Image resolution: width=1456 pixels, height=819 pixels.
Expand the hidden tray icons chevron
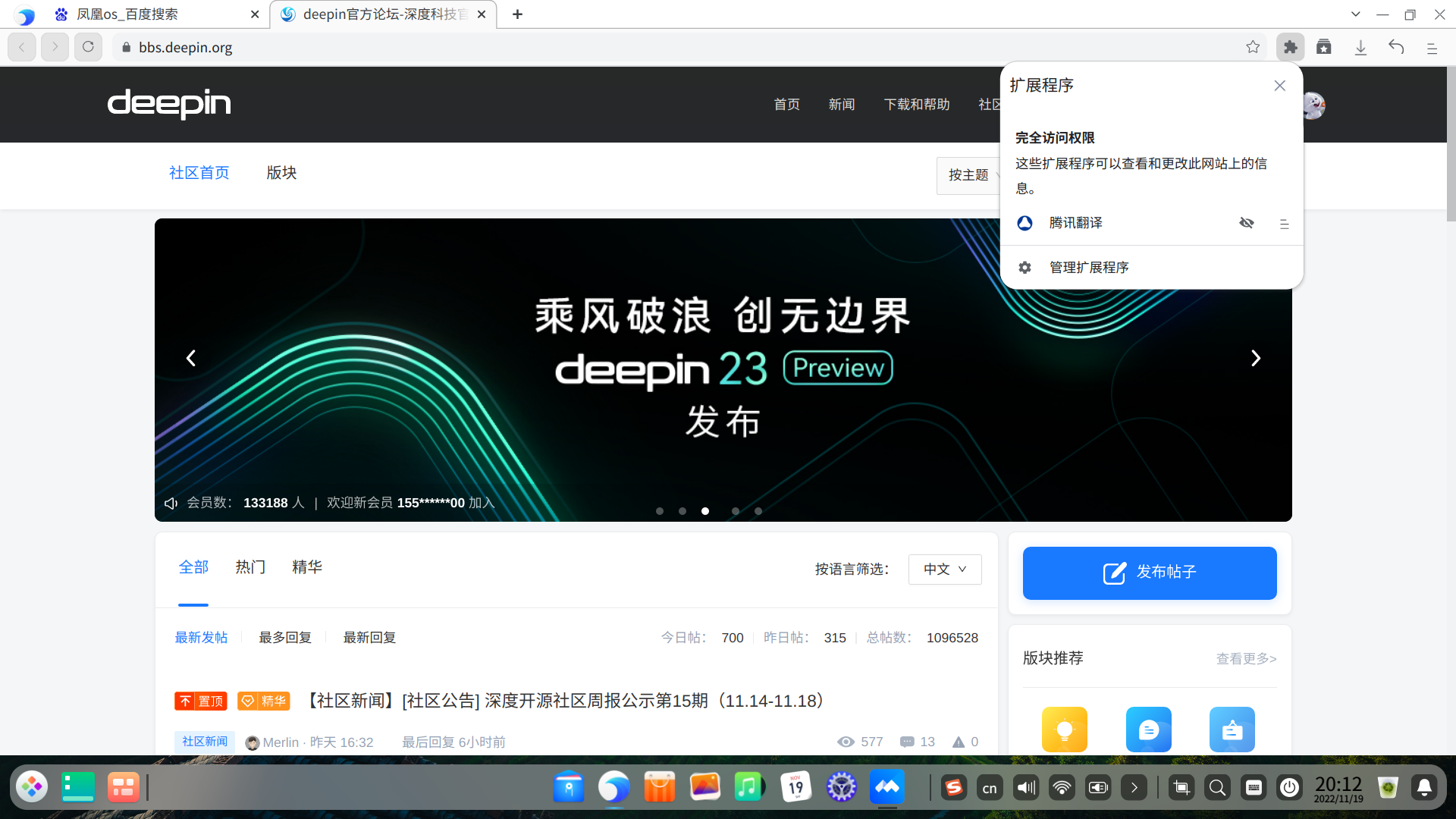1134,787
